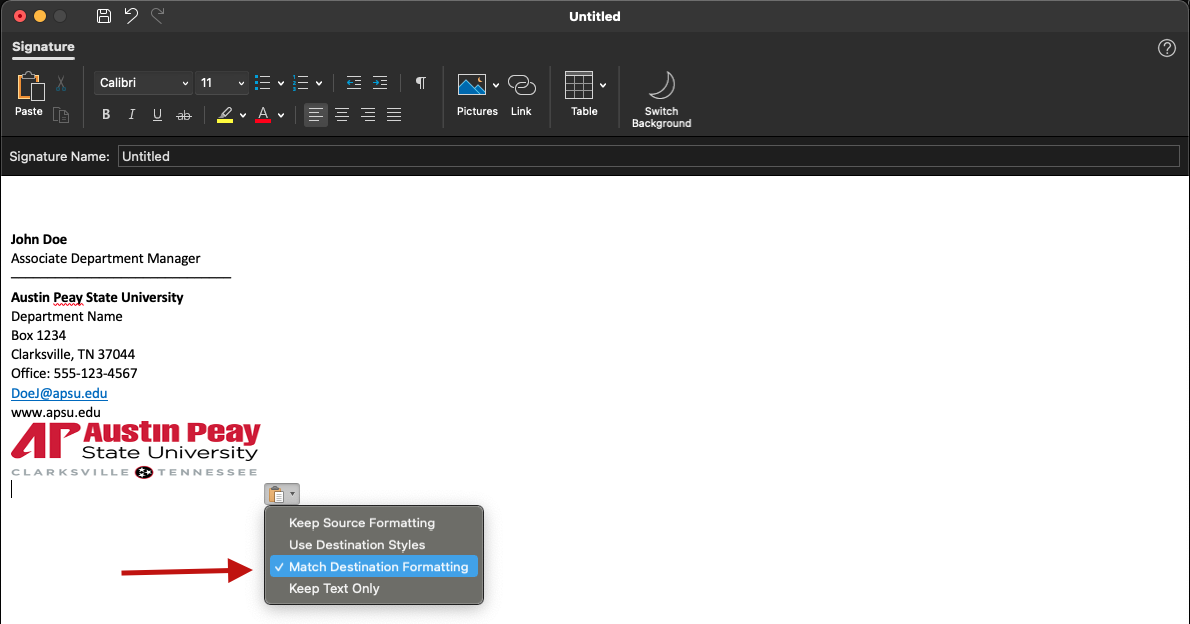Viewport: 1190px width, 624px height.
Task: Select Keep Source Formatting paste option
Action: click(362, 523)
